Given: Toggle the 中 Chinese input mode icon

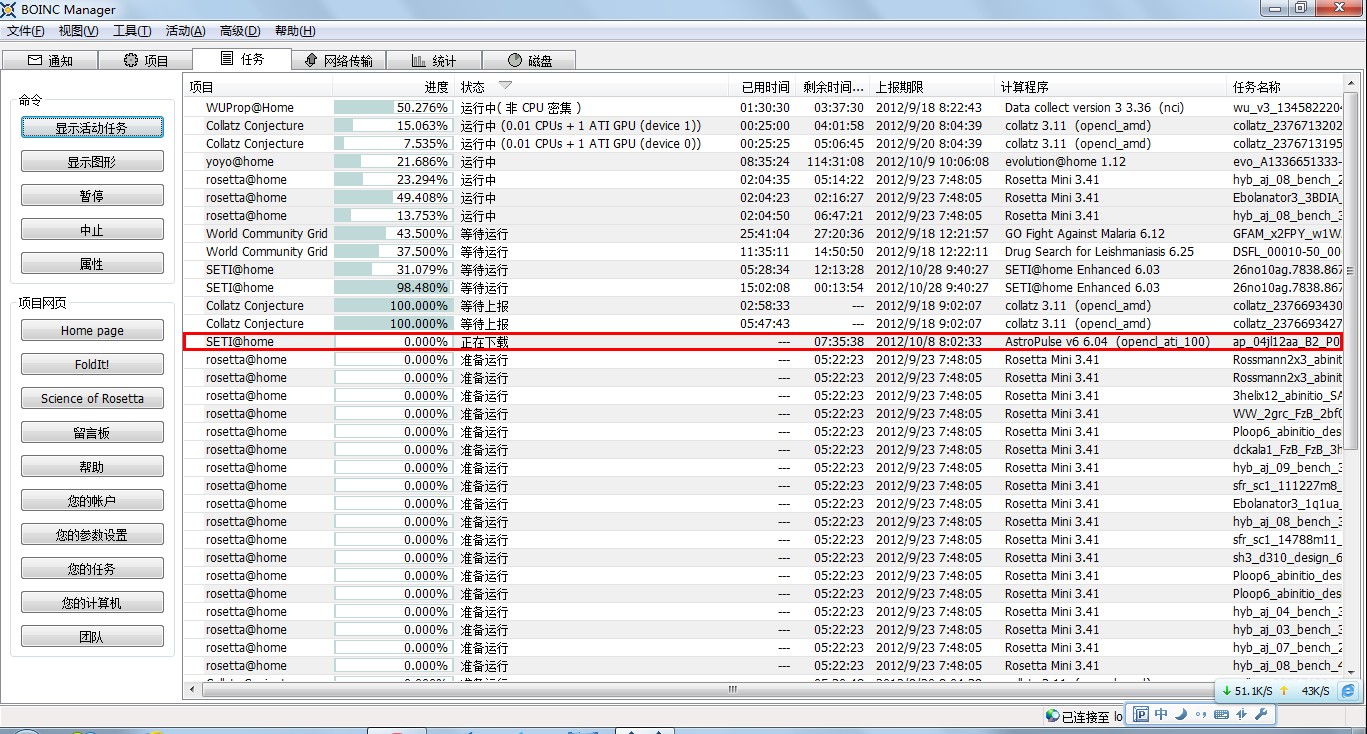Looking at the screenshot, I should tap(1161, 714).
